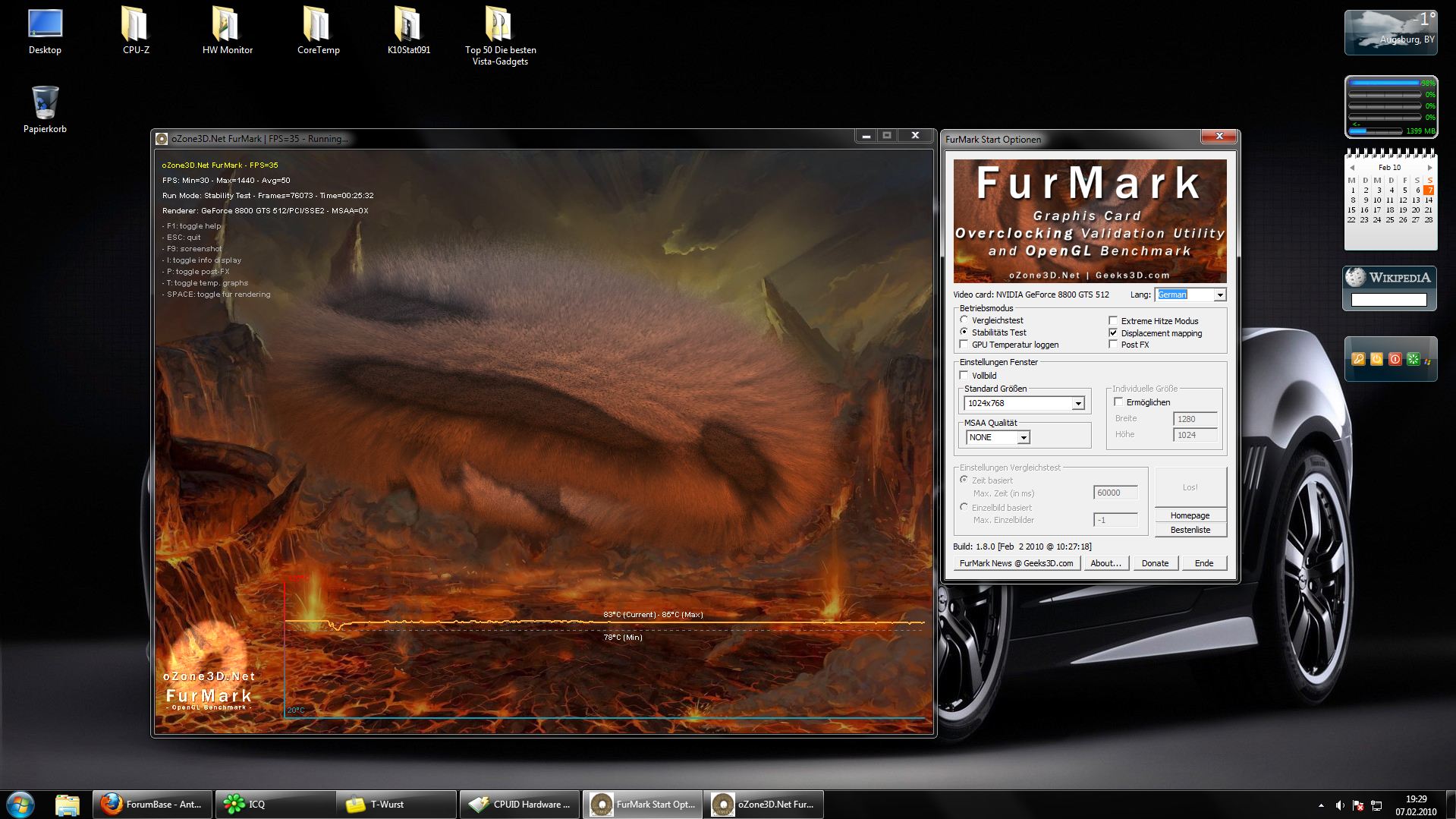Viewport: 1456px width, 819px height.
Task: Activate FurMark Start Optionen taskbar button
Action: click(643, 804)
